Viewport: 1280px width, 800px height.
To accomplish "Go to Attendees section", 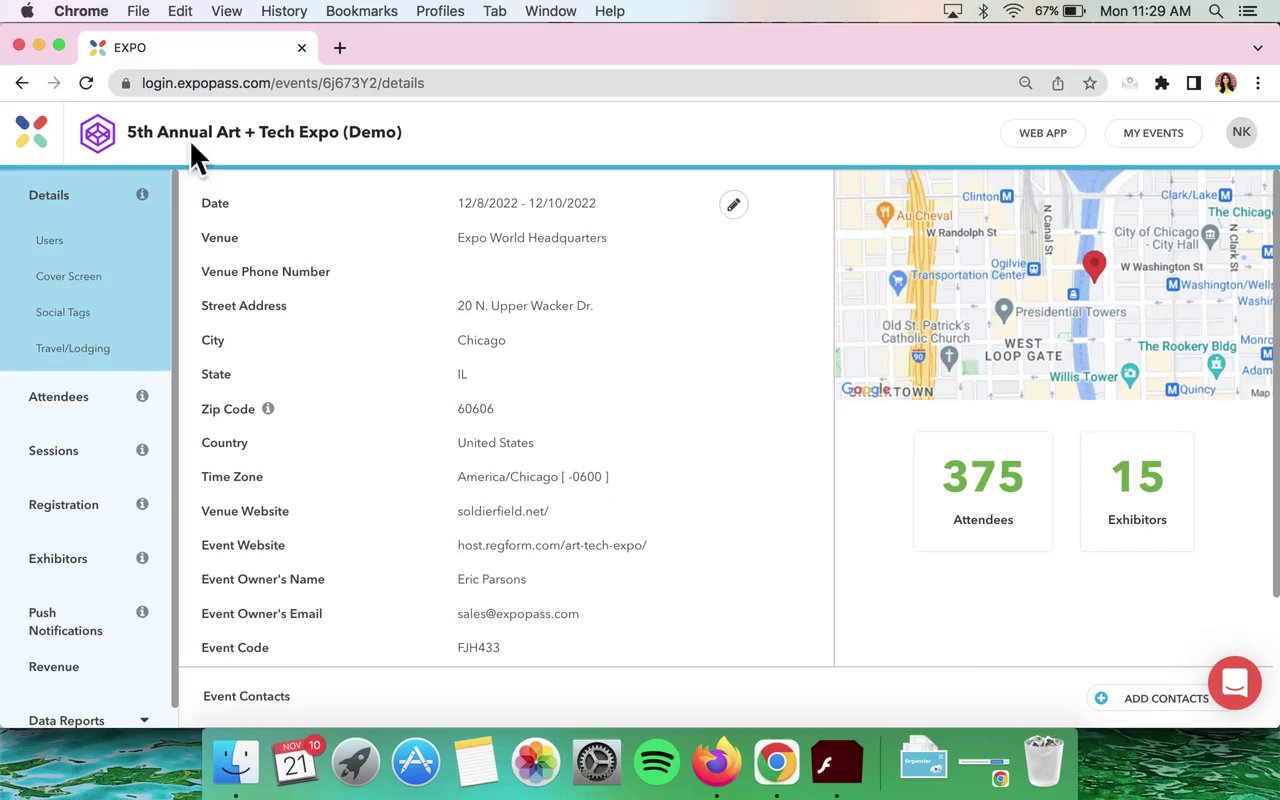I will pyautogui.click(x=59, y=397).
